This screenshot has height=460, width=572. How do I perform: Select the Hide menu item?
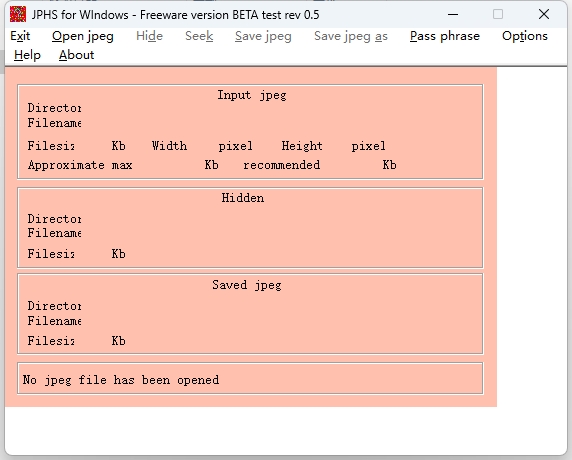point(149,36)
